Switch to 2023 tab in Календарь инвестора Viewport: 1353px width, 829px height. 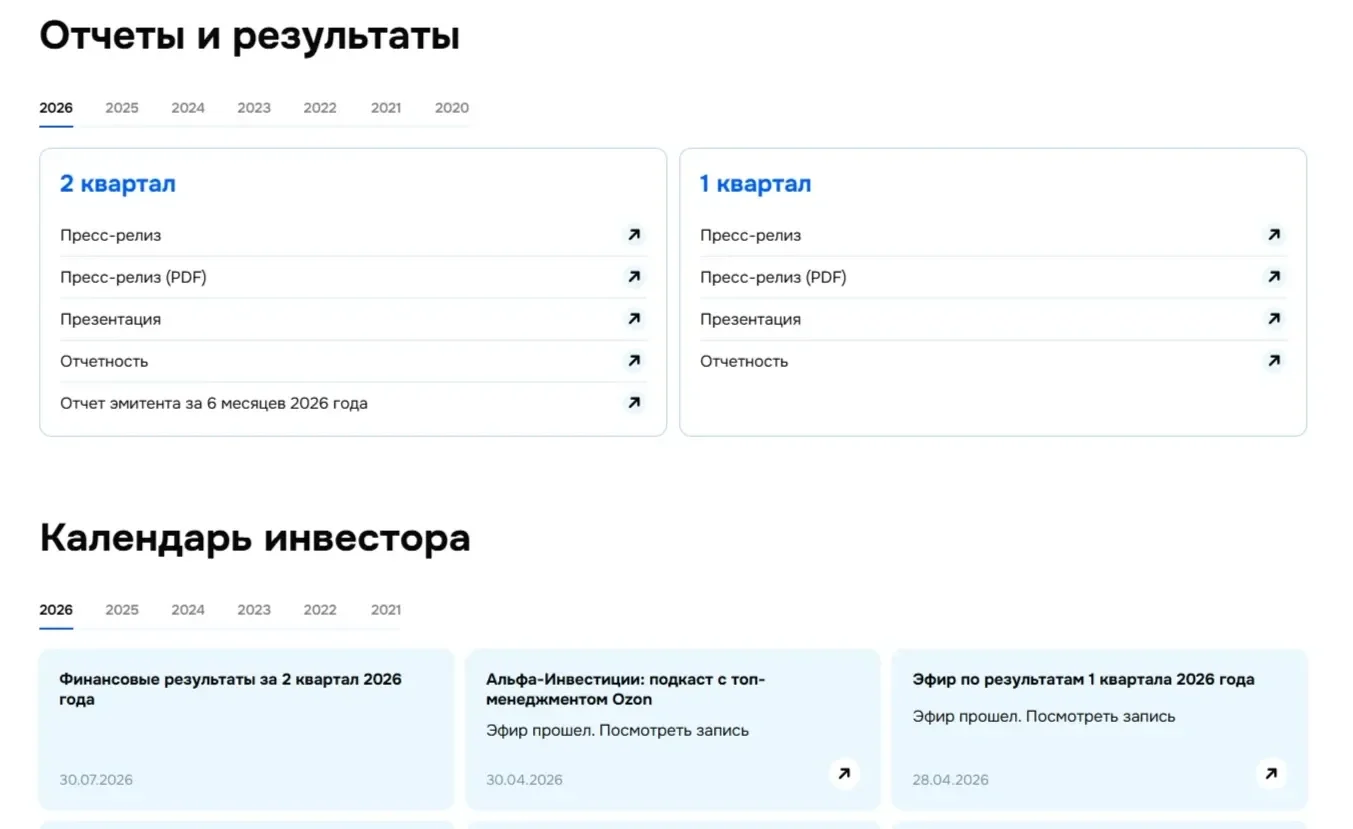[254, 610]
